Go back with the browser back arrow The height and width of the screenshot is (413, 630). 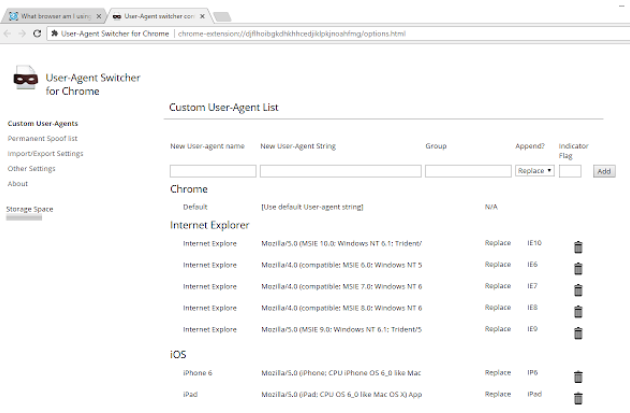7,34
